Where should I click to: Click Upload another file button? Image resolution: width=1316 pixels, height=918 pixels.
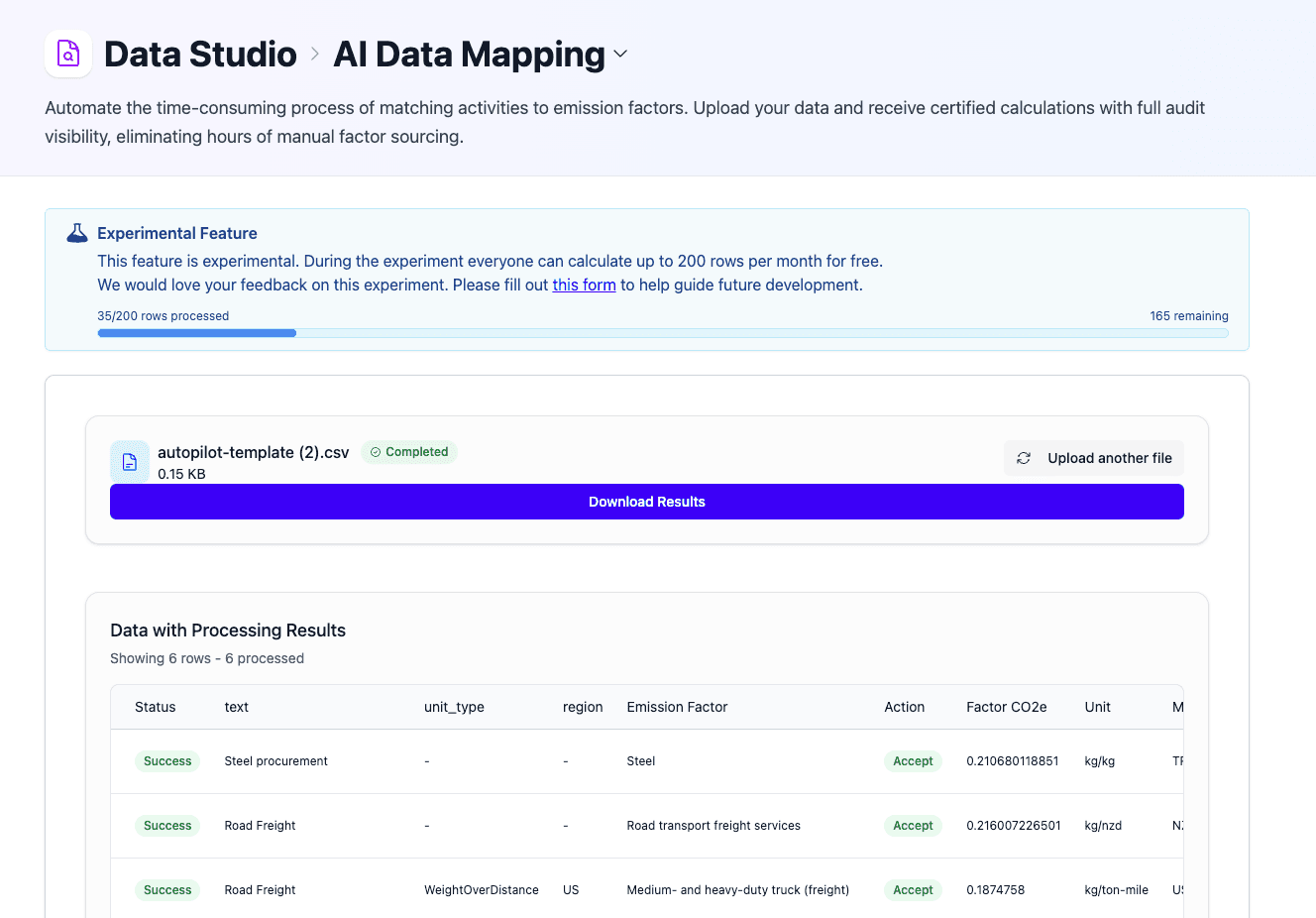click(x=1094, y=458)
